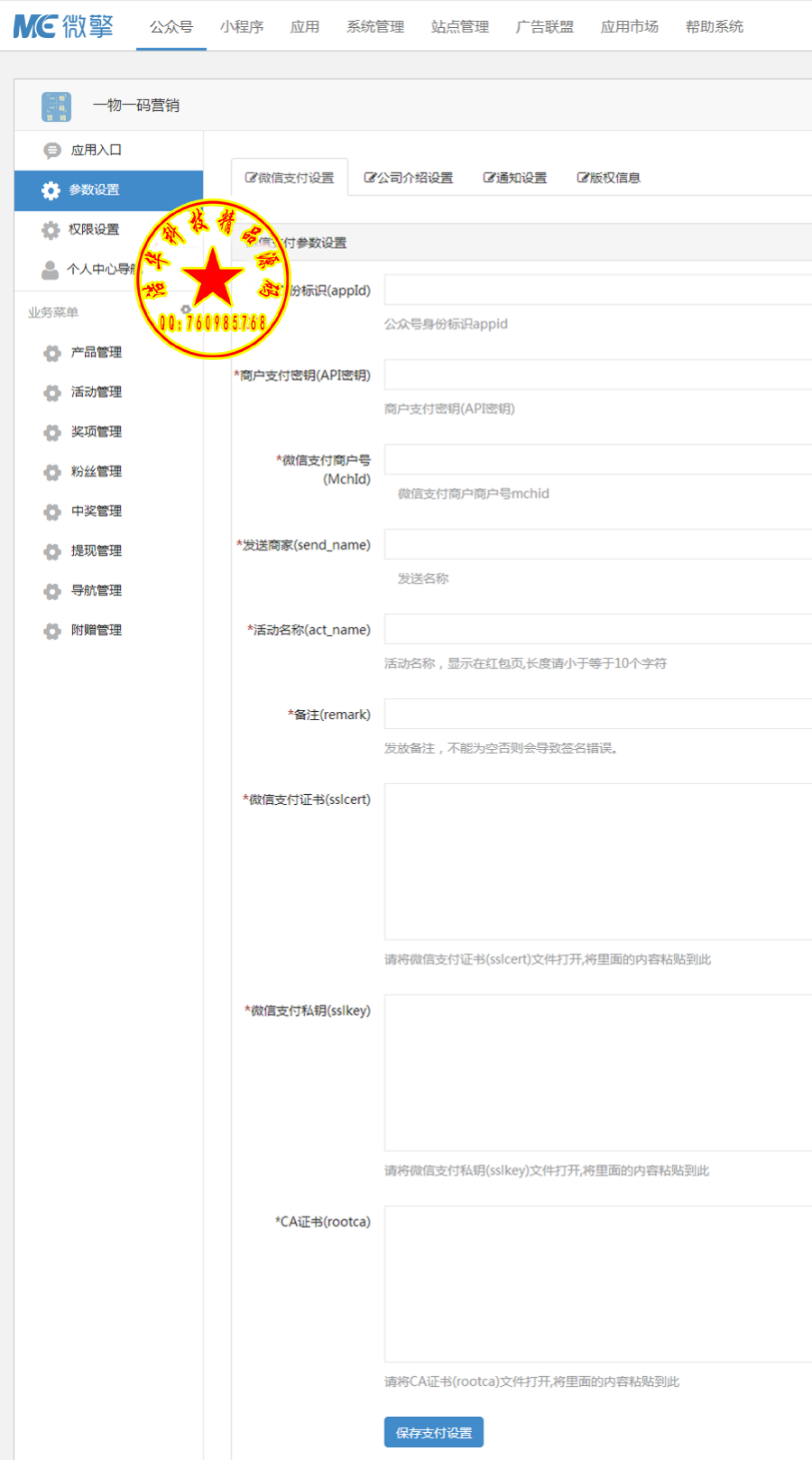The image size is (812, 1460).
Task: Focus the 活动名称(act_name) input field
Action: click(598, 629)
